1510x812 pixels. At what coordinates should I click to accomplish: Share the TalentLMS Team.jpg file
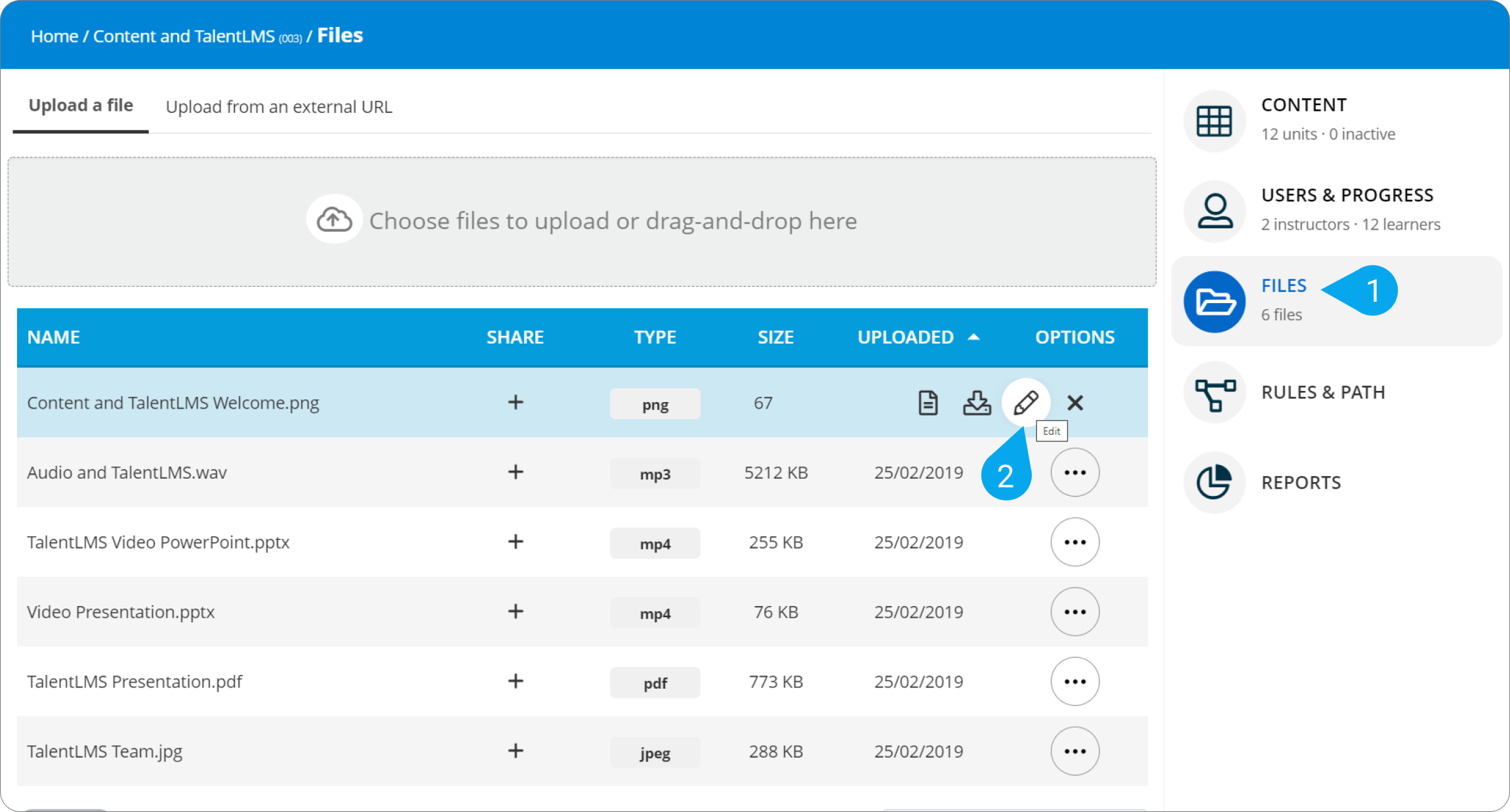coord(516,750)
